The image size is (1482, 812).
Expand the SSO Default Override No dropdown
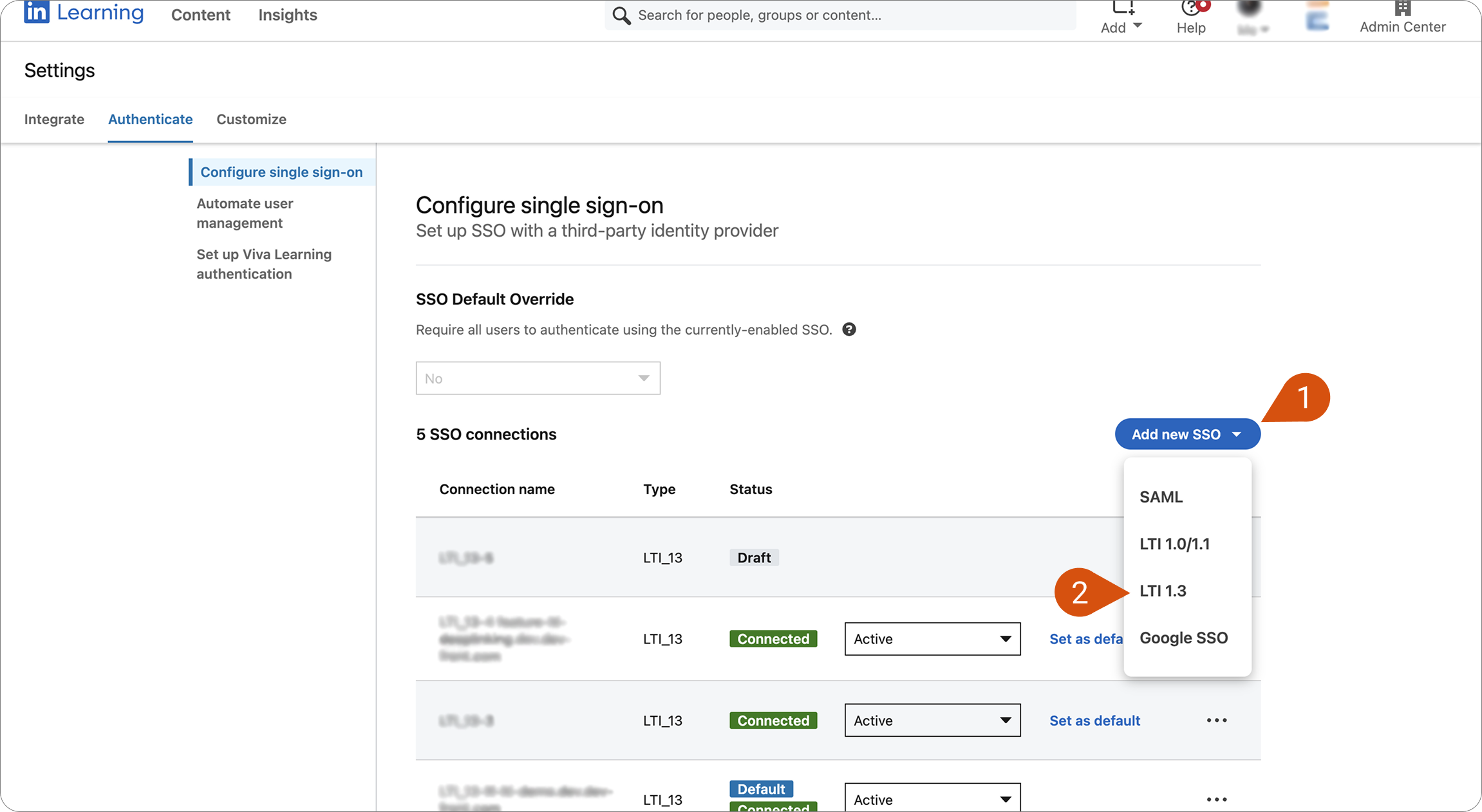[x=538, y=378]
